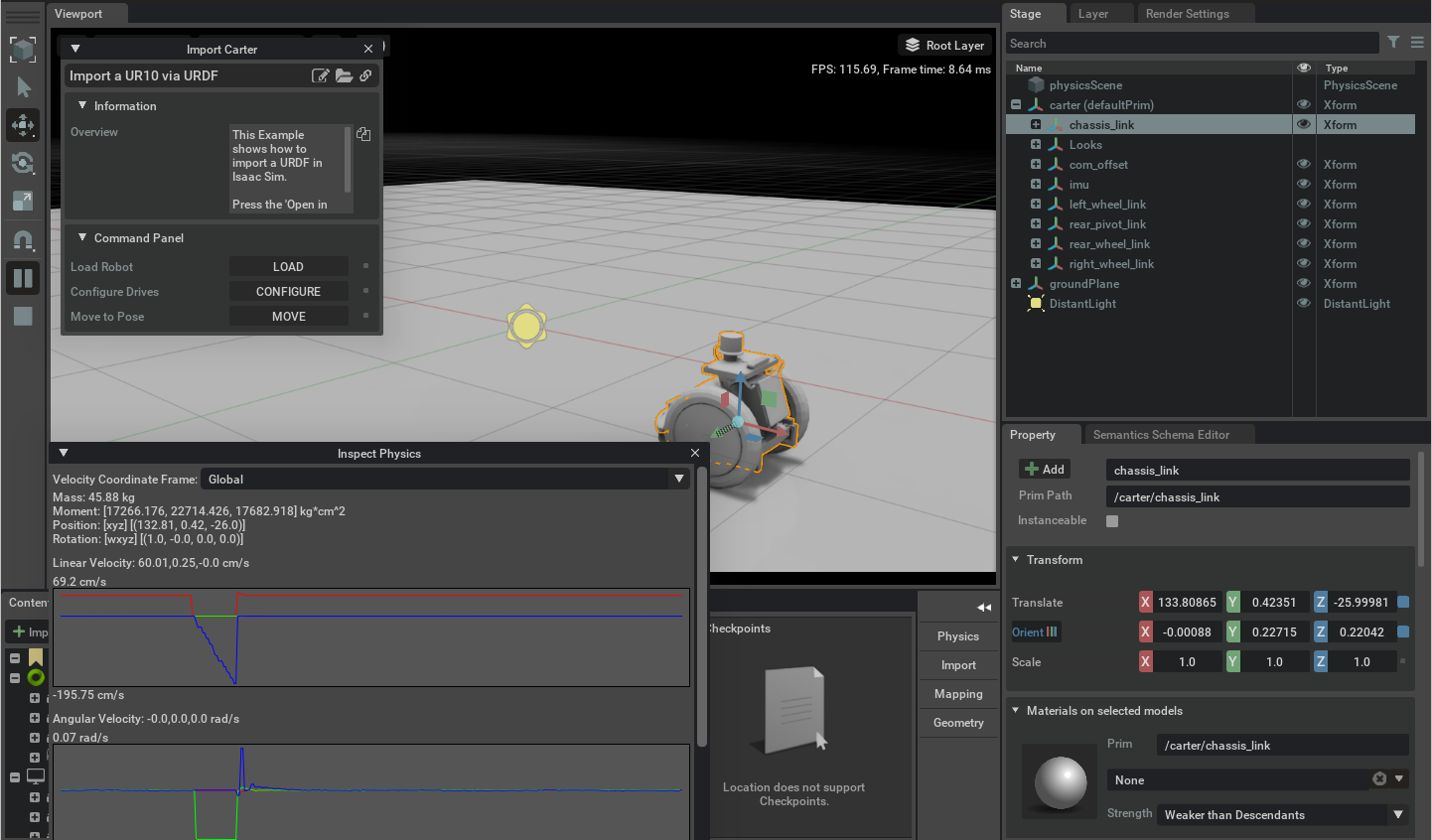Screen dimensions: 1432x840
Task: Click Add in Property panel
Action: (x=1045, y=470)
